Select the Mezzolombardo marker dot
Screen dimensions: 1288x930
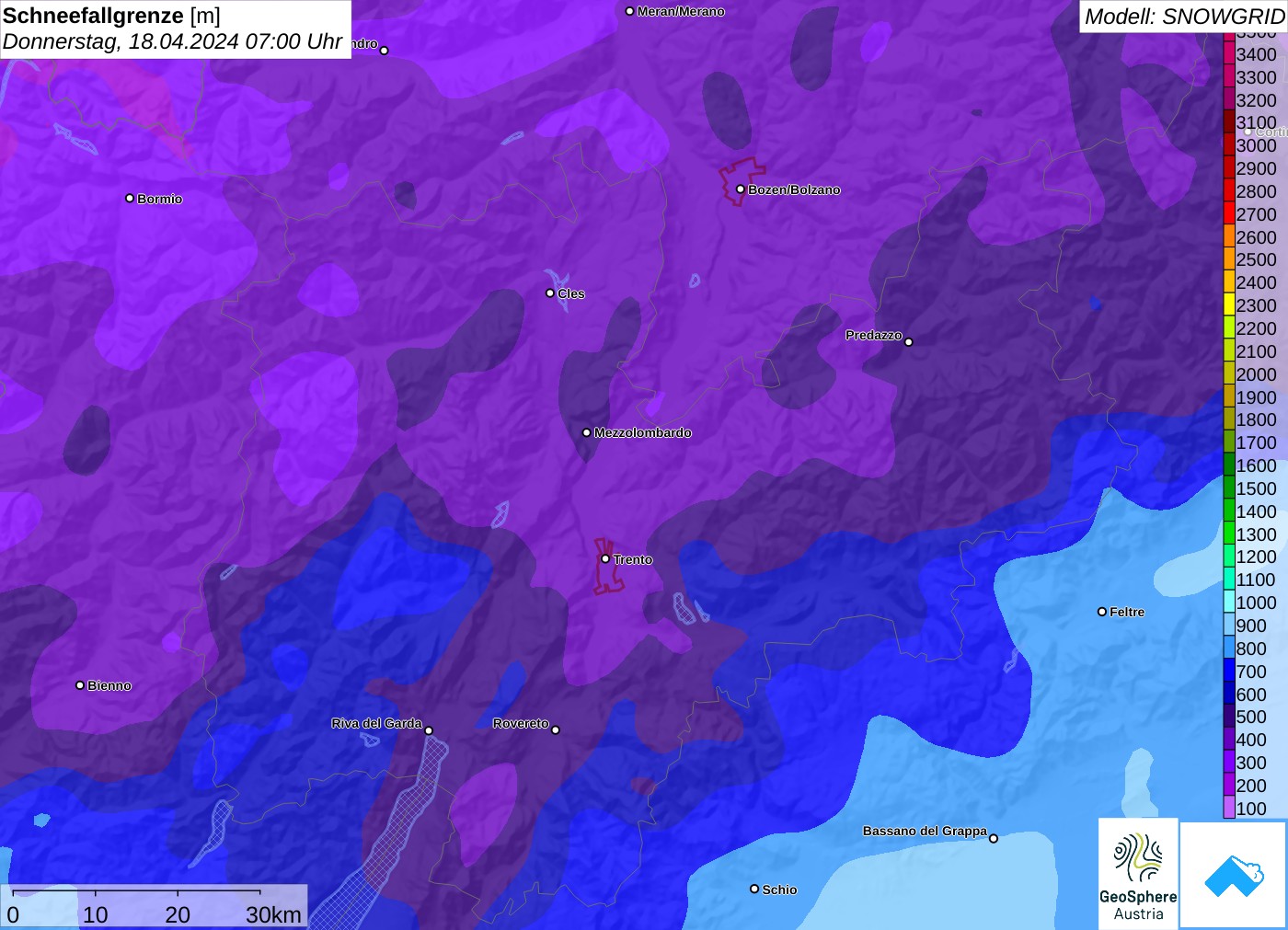click(587, 432)
